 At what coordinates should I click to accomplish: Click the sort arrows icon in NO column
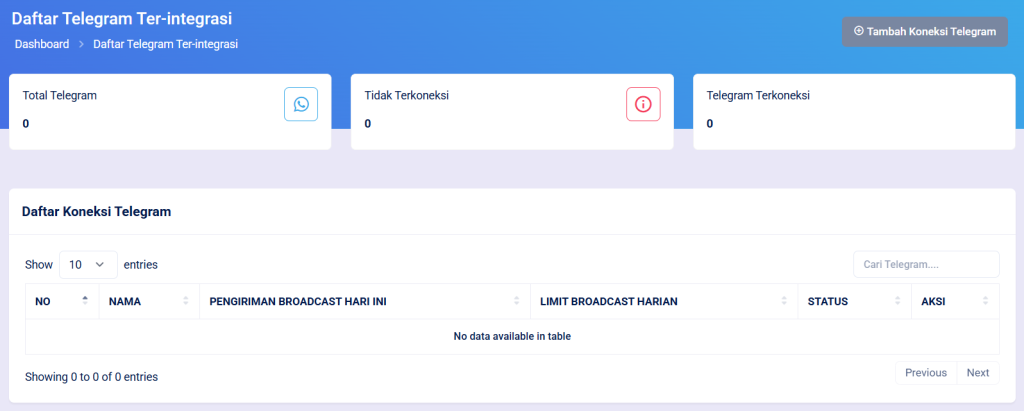pos(85,301)
